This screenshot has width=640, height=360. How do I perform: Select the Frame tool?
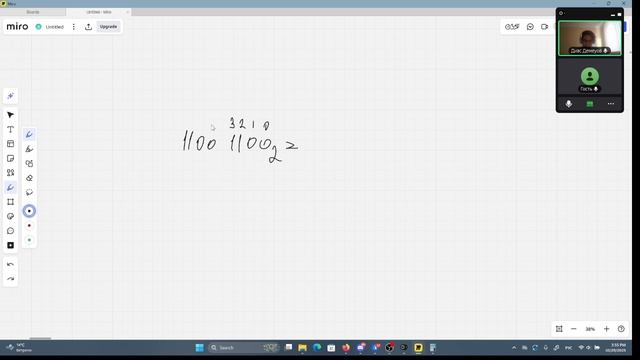(11, 202)
